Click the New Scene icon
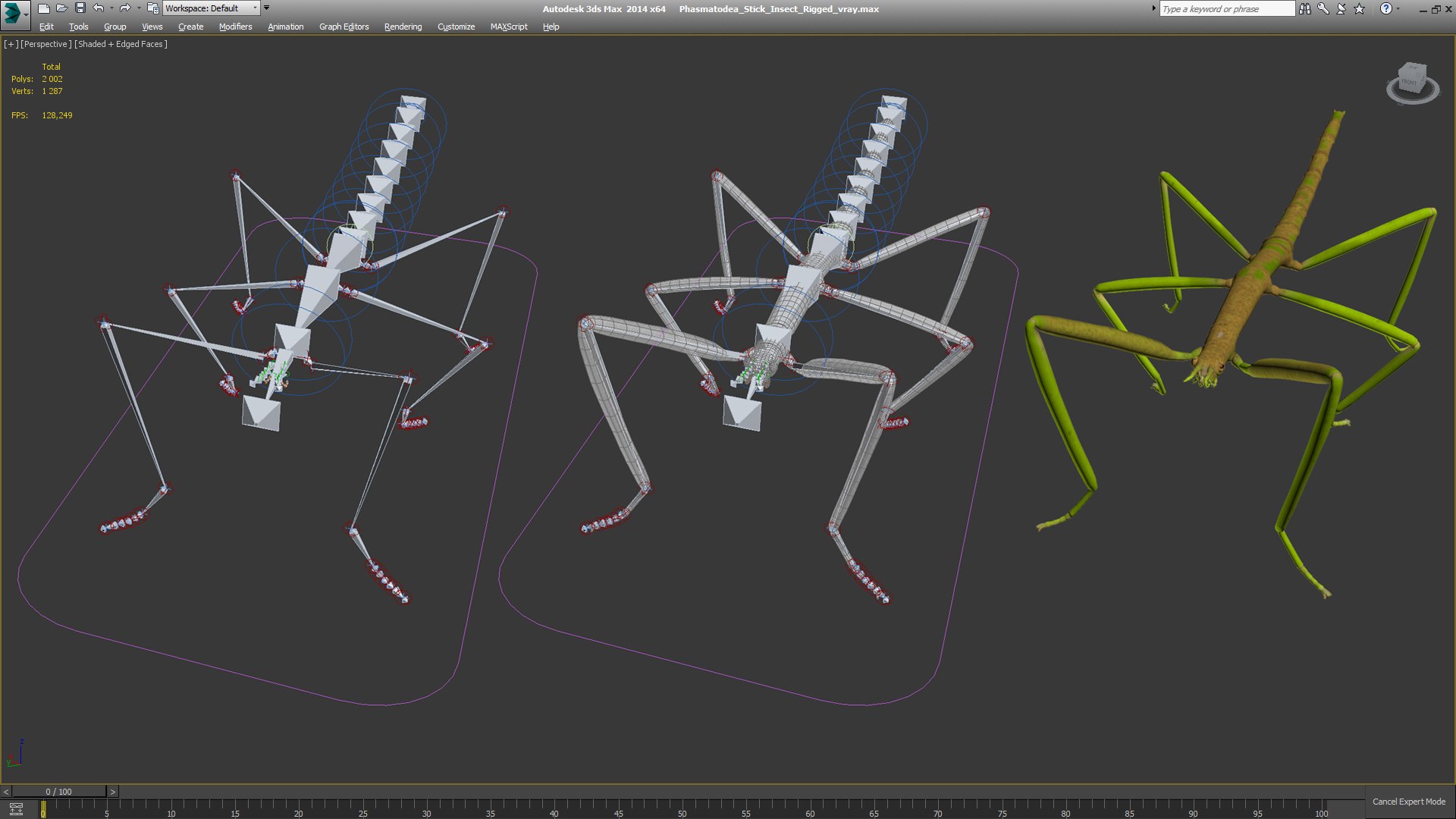Image resolution: width=1456 pixels, height=819 pixels. pyautogui.click(x=44, y=8)
